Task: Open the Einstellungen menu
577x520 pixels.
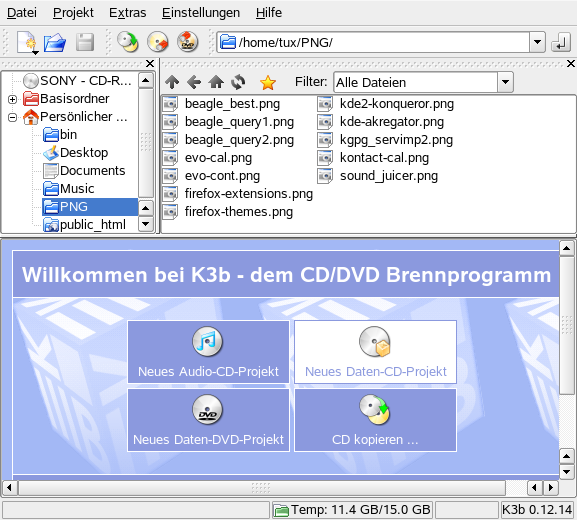Action: (201, 13)
